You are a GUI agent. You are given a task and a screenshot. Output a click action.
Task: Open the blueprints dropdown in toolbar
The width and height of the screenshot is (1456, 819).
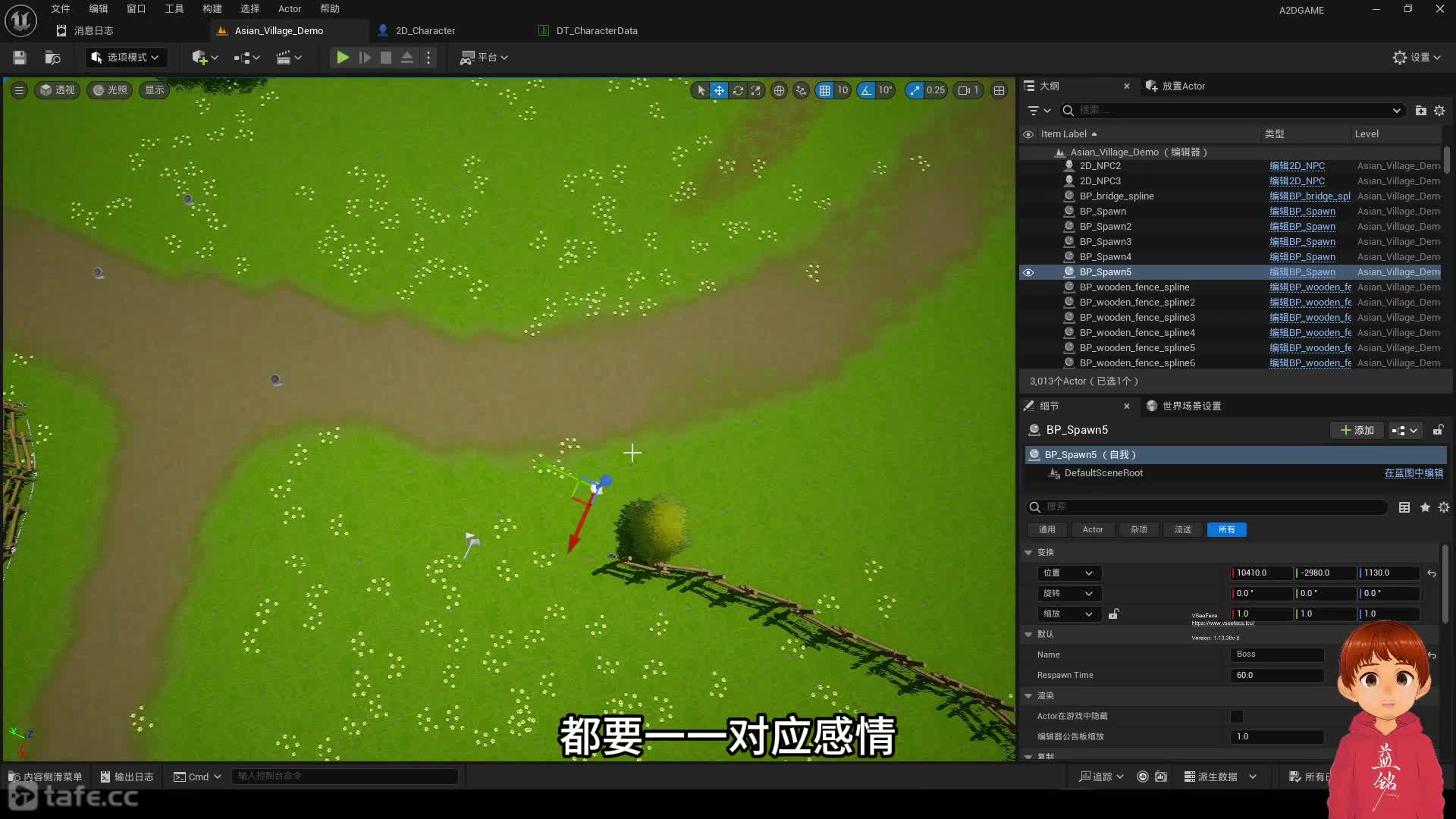tap(246, 58)
